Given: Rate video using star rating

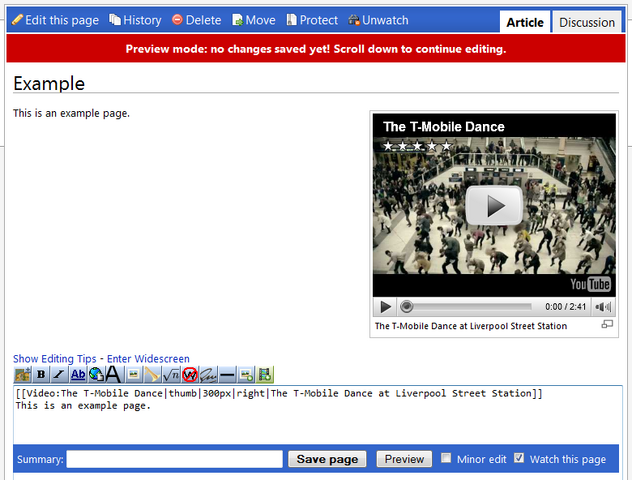Looking at the screenshot, I should click(417, 146).
